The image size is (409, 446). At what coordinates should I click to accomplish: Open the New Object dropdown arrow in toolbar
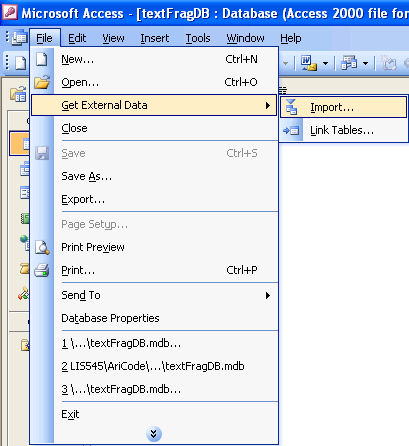365,63
